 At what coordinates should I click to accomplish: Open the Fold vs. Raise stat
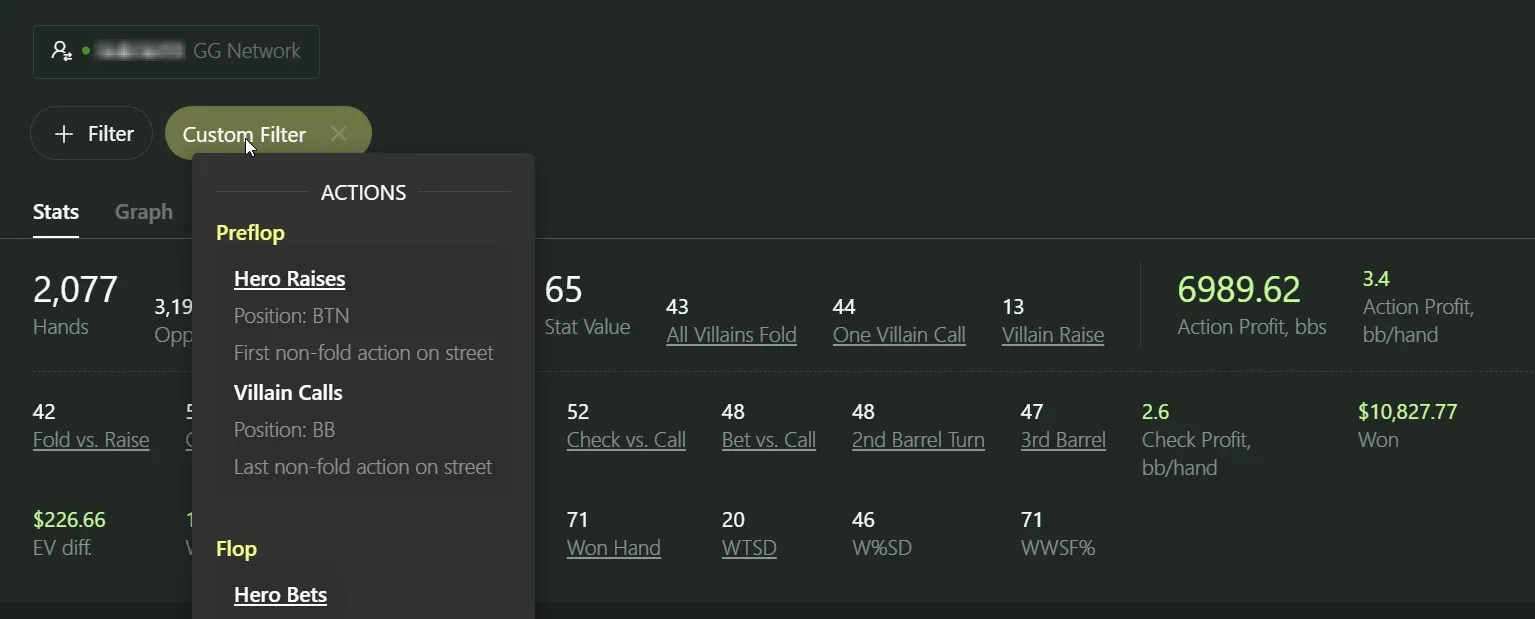tap(91, 440)
